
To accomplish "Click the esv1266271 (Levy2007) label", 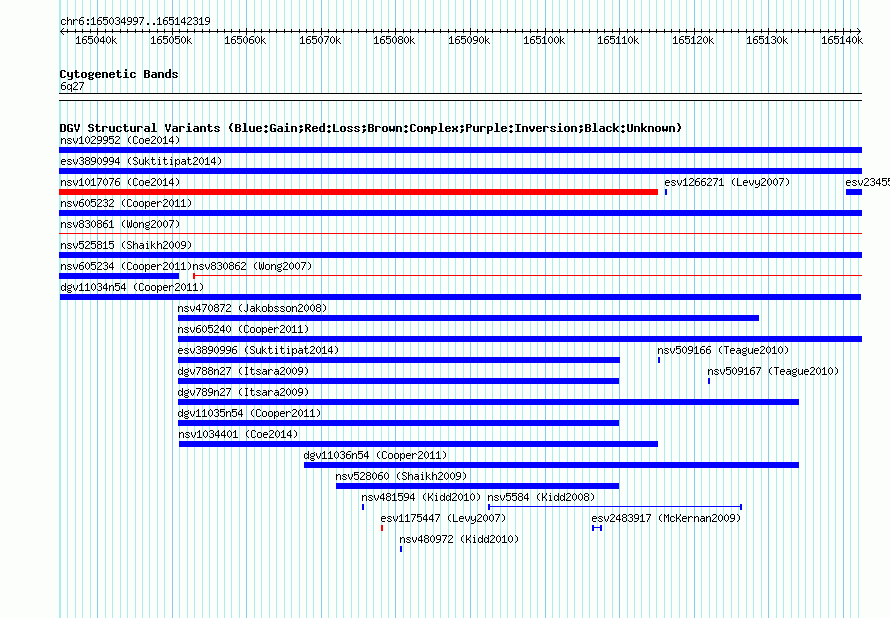I will pyautogui.click(x=727, y=182).
